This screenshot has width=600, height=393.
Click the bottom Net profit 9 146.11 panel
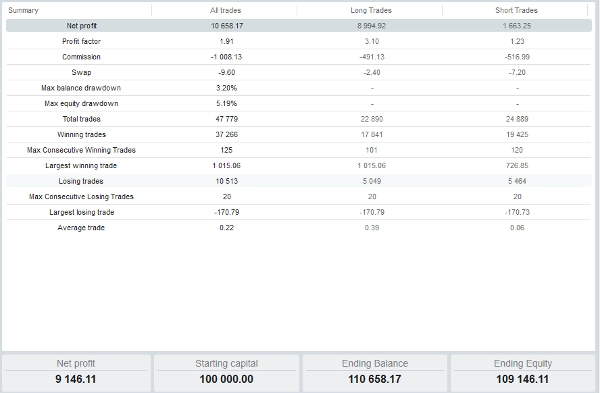(76, 373)
